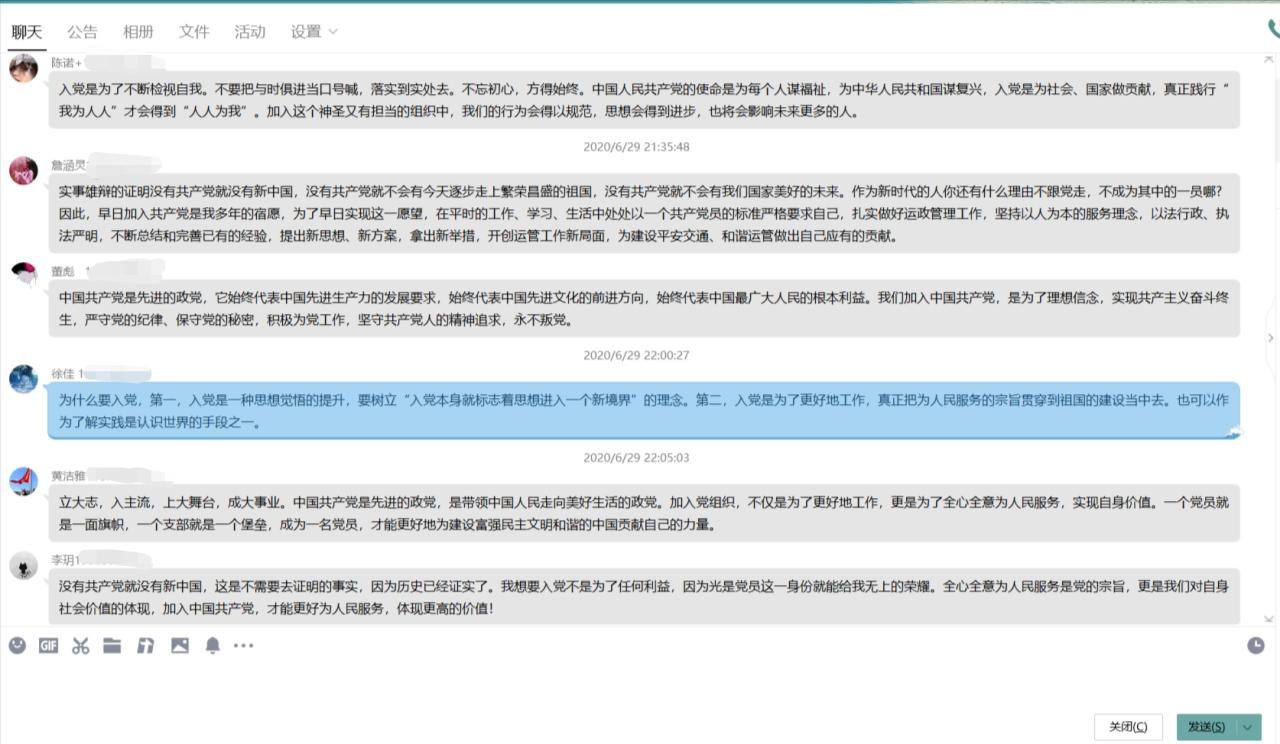Image resolution: width=1280 pixels, height=744 pixels.
Task: Open message history via clock icon
Action: [1256, 646]
